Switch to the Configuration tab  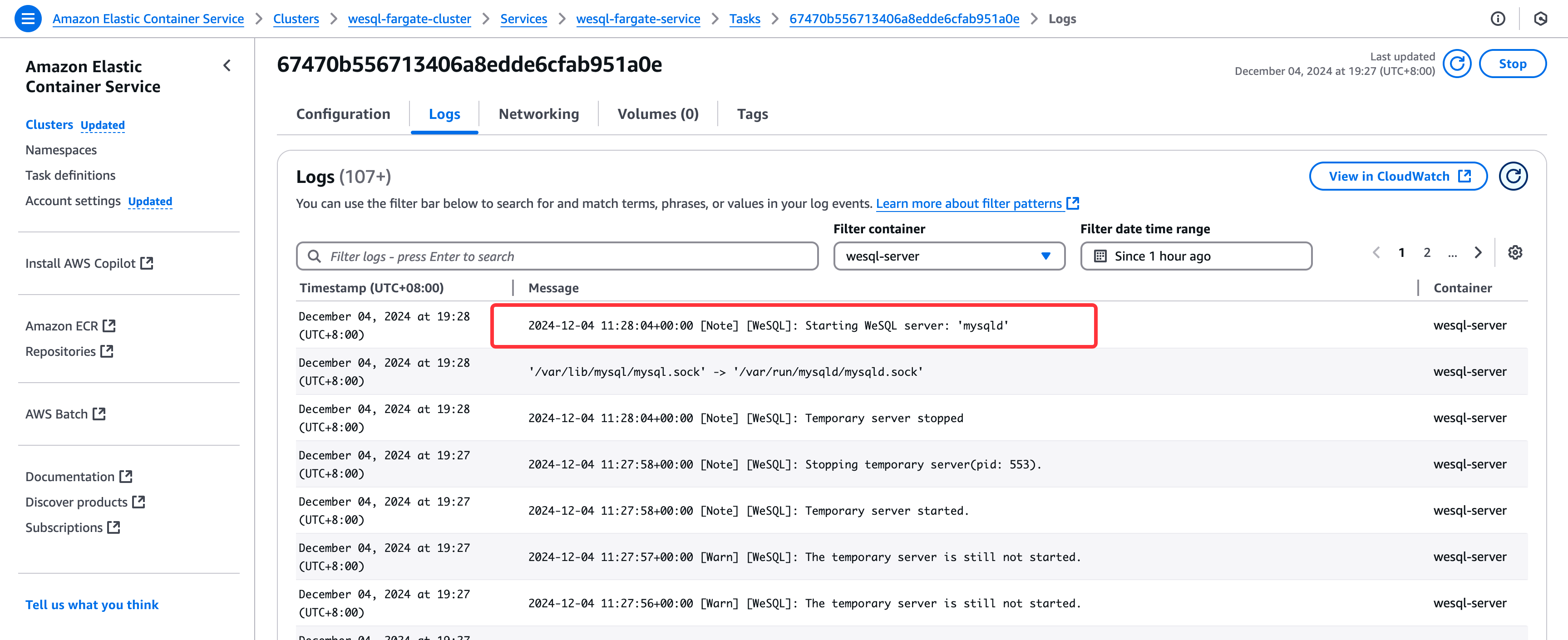point(343,114)
